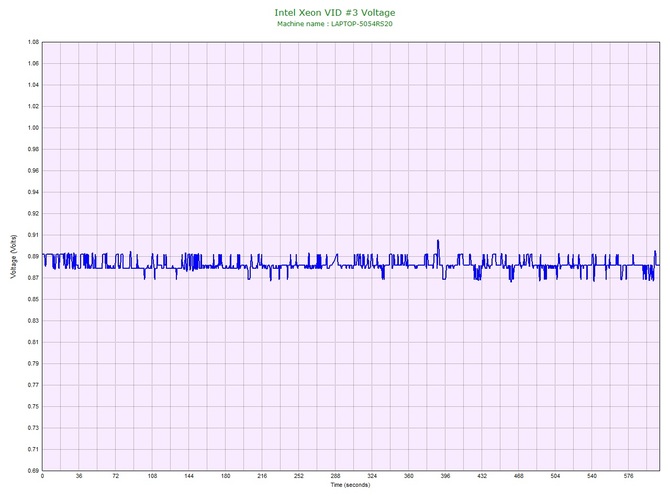Click the 216 seconds x-axis label
The width and height of the screenshot is (670, 502).
pyautogui.click(x=262, y=476)
